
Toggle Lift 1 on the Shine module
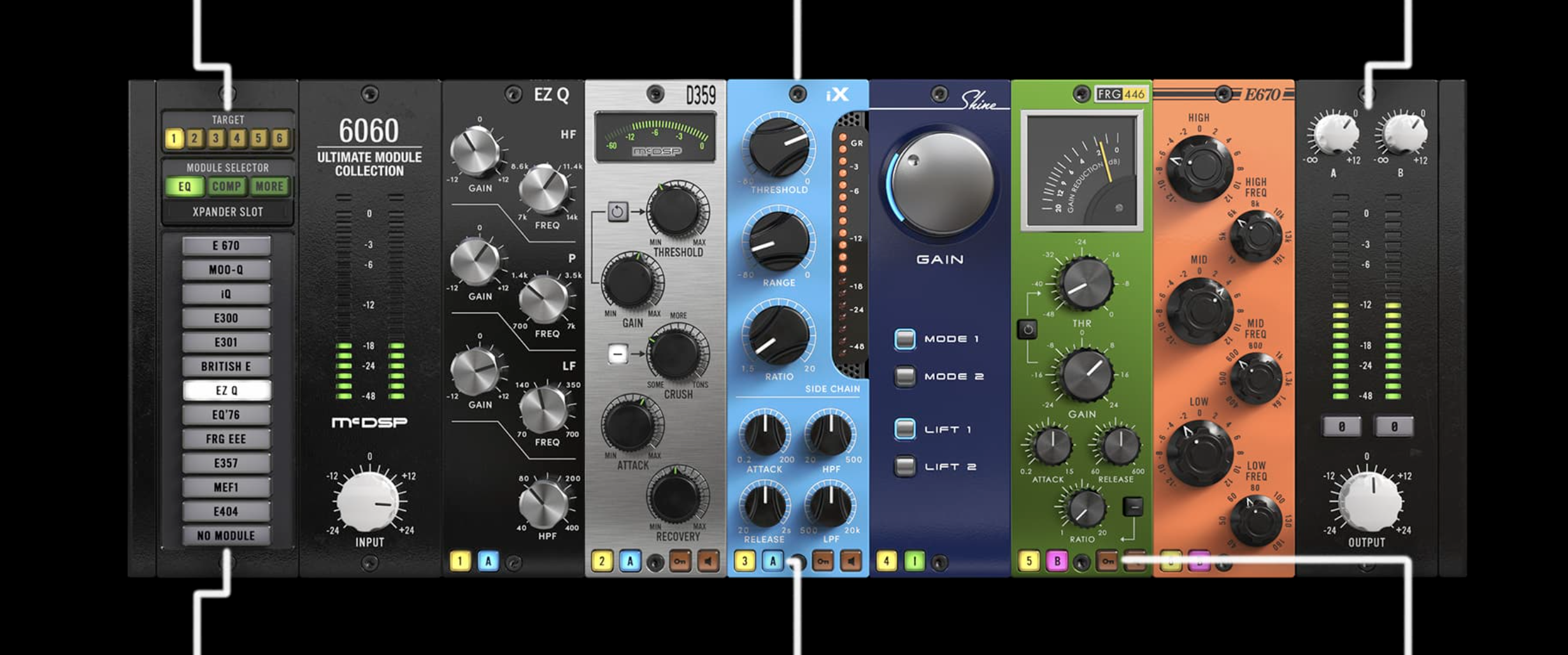click(x=905, y=429)
